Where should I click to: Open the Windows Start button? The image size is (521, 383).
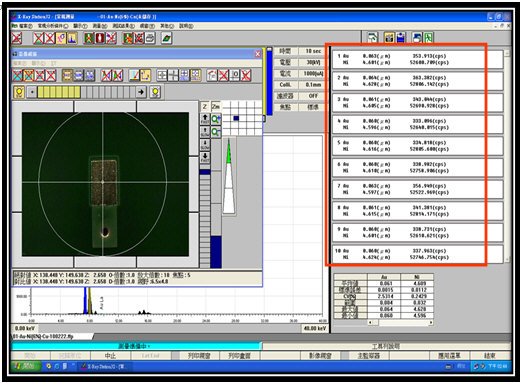(26, 366)
